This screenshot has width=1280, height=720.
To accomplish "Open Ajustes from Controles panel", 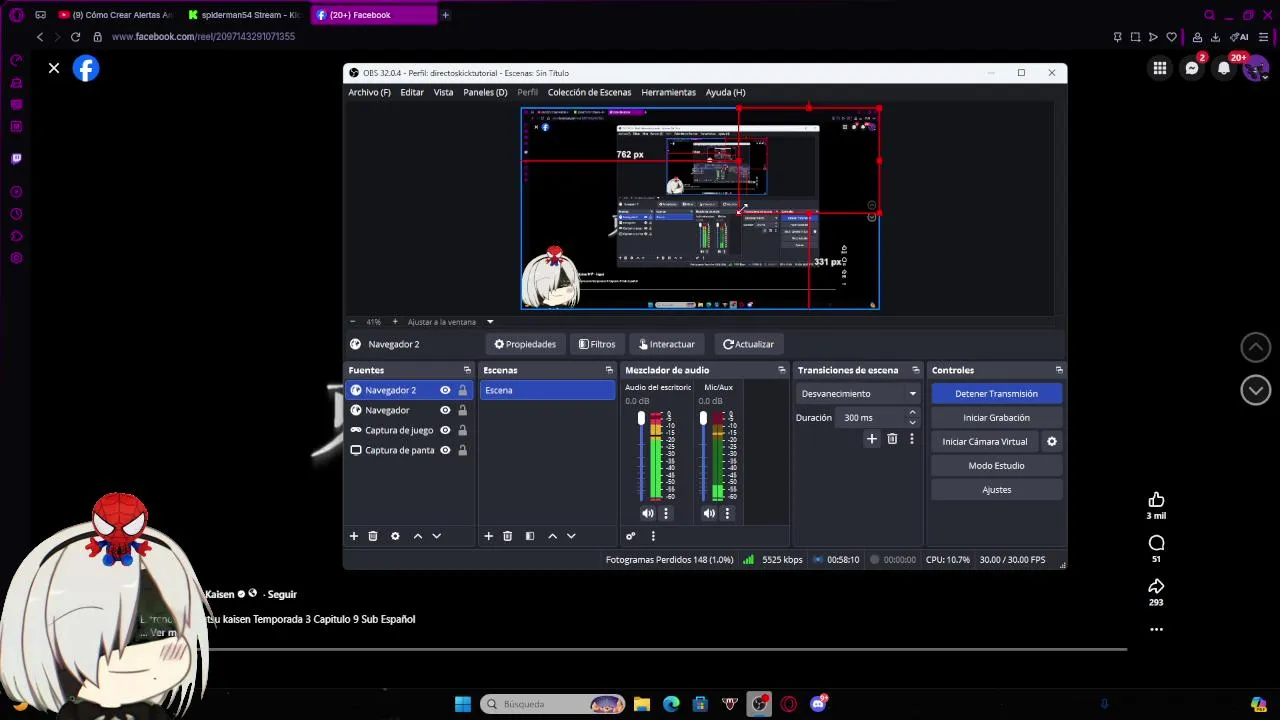I will coord(996,490).
